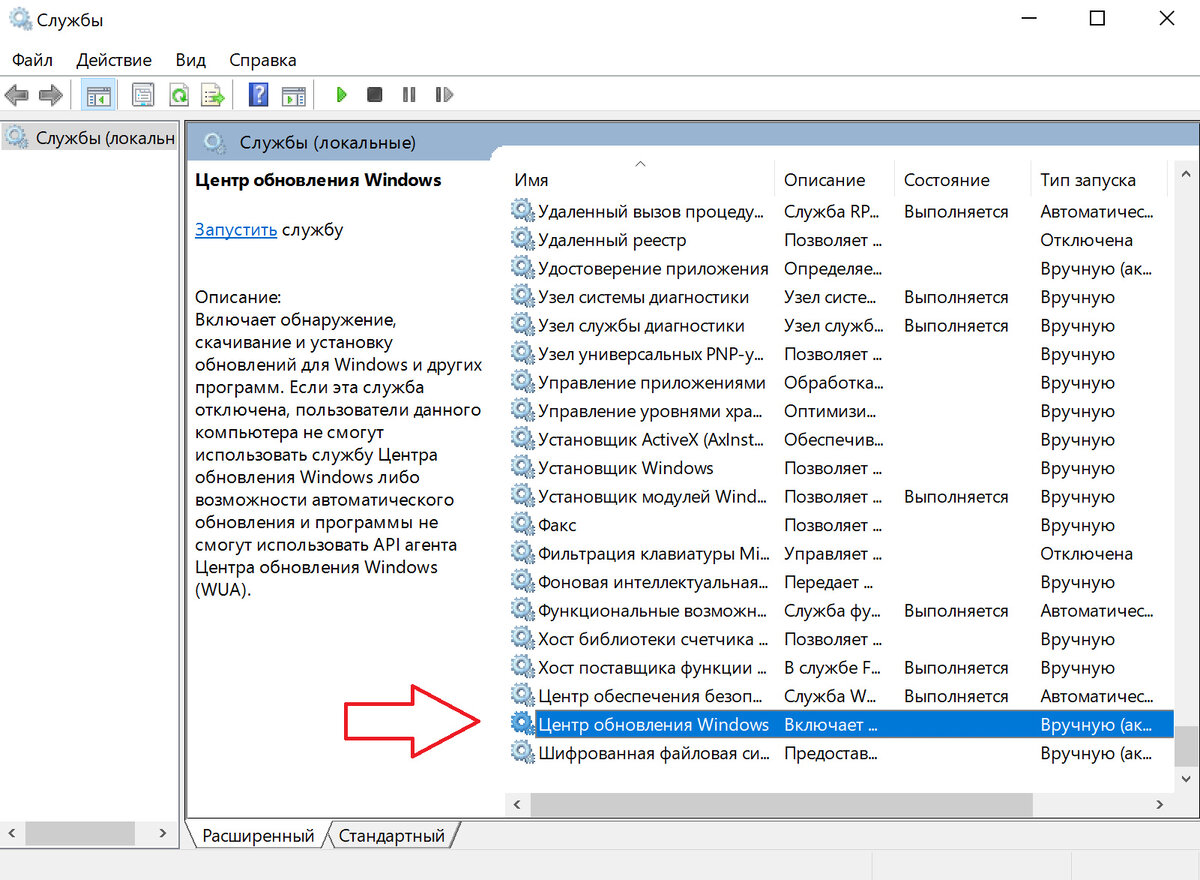Image resolution: width=1200 pixels, height=880 pixels.
Task: Select Шифрованная файловая си... service name
Action: [653, 753]
